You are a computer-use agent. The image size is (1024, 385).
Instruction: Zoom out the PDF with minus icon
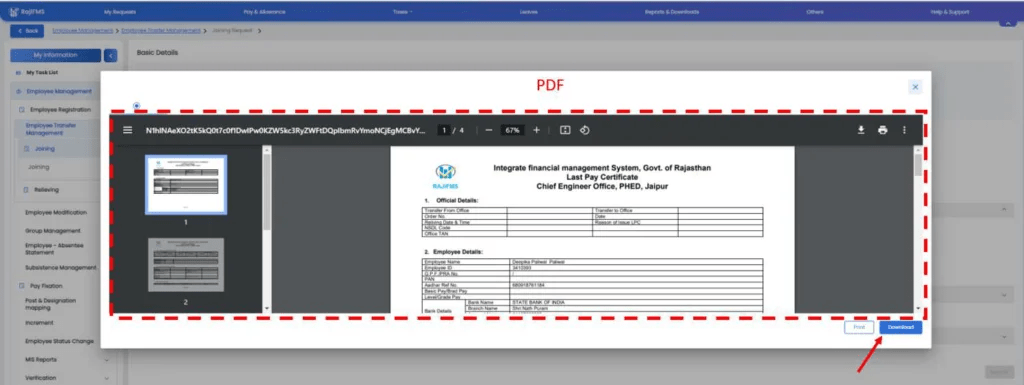[x=488, y=130]
